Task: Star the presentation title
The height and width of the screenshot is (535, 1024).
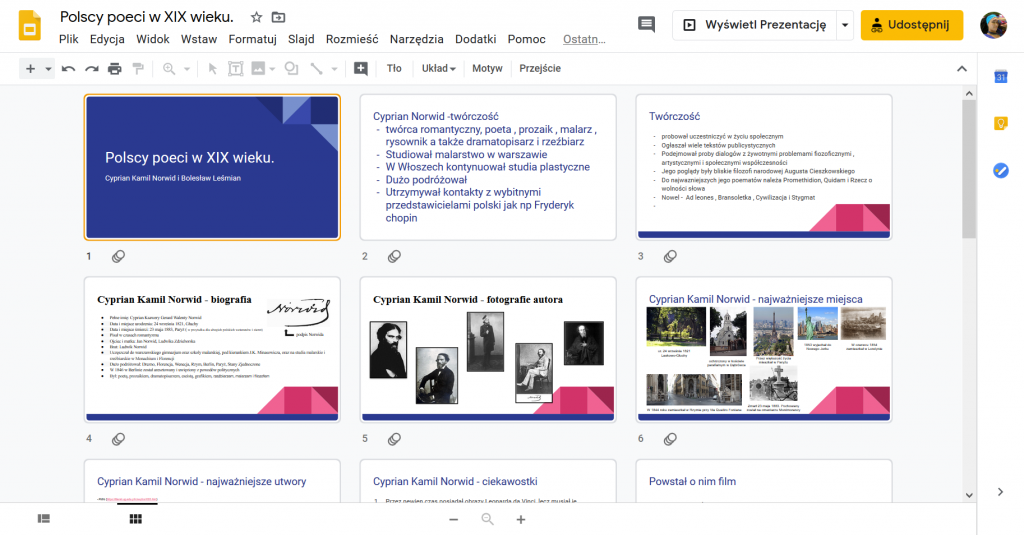Action: [256, 17]
